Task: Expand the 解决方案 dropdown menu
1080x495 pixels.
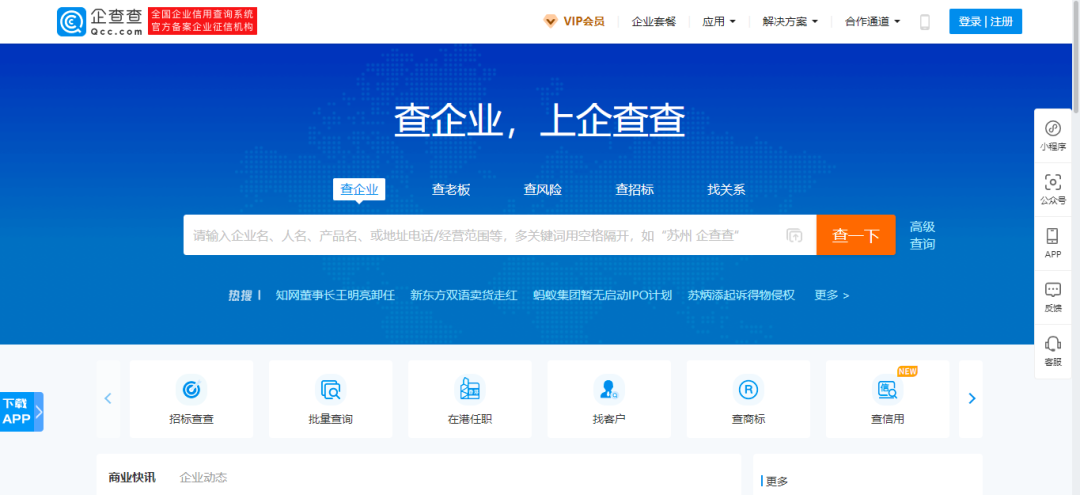Action: 790,21
